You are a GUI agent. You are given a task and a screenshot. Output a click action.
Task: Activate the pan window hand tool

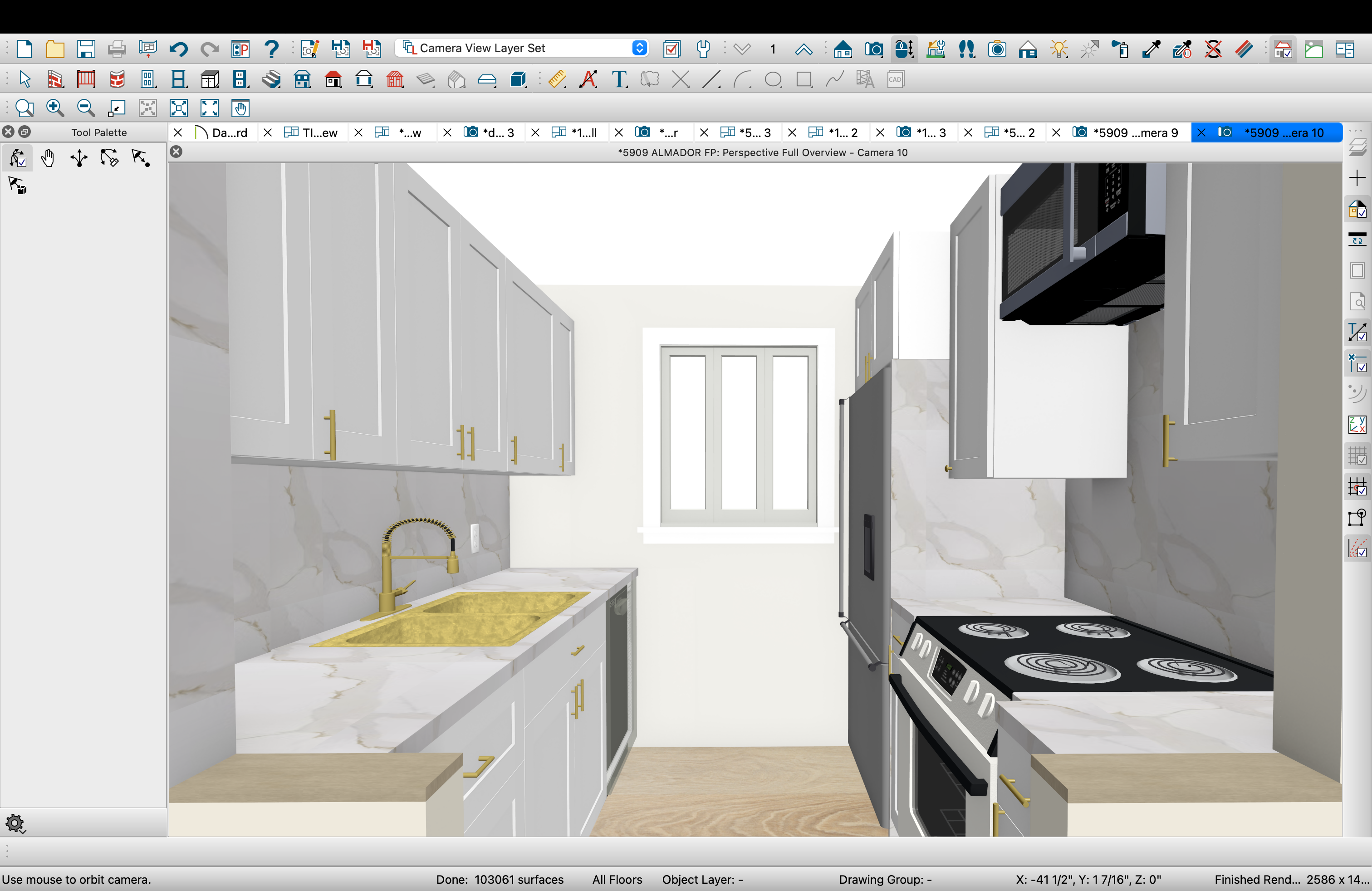click(240, 108)
